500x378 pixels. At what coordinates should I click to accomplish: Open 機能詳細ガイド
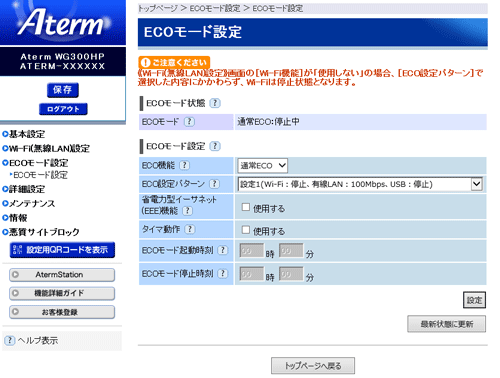point(62,293)
